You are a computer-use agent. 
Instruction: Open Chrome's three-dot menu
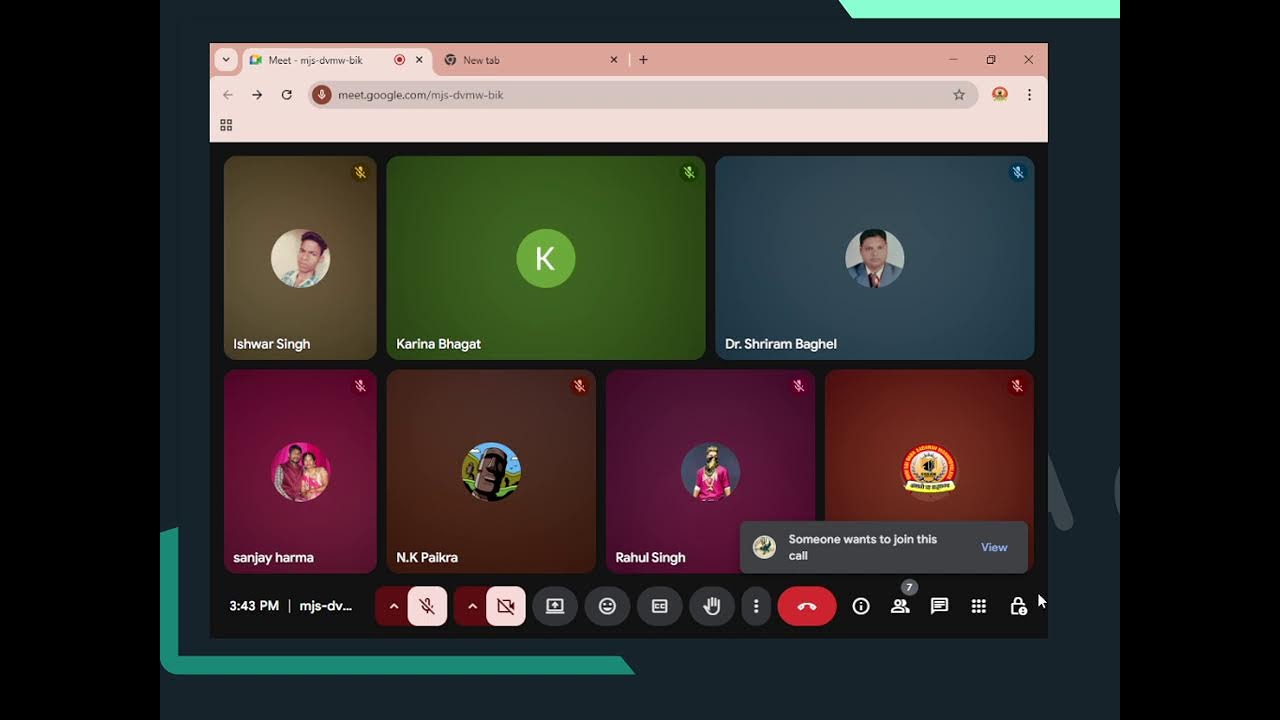point(1029,95)
